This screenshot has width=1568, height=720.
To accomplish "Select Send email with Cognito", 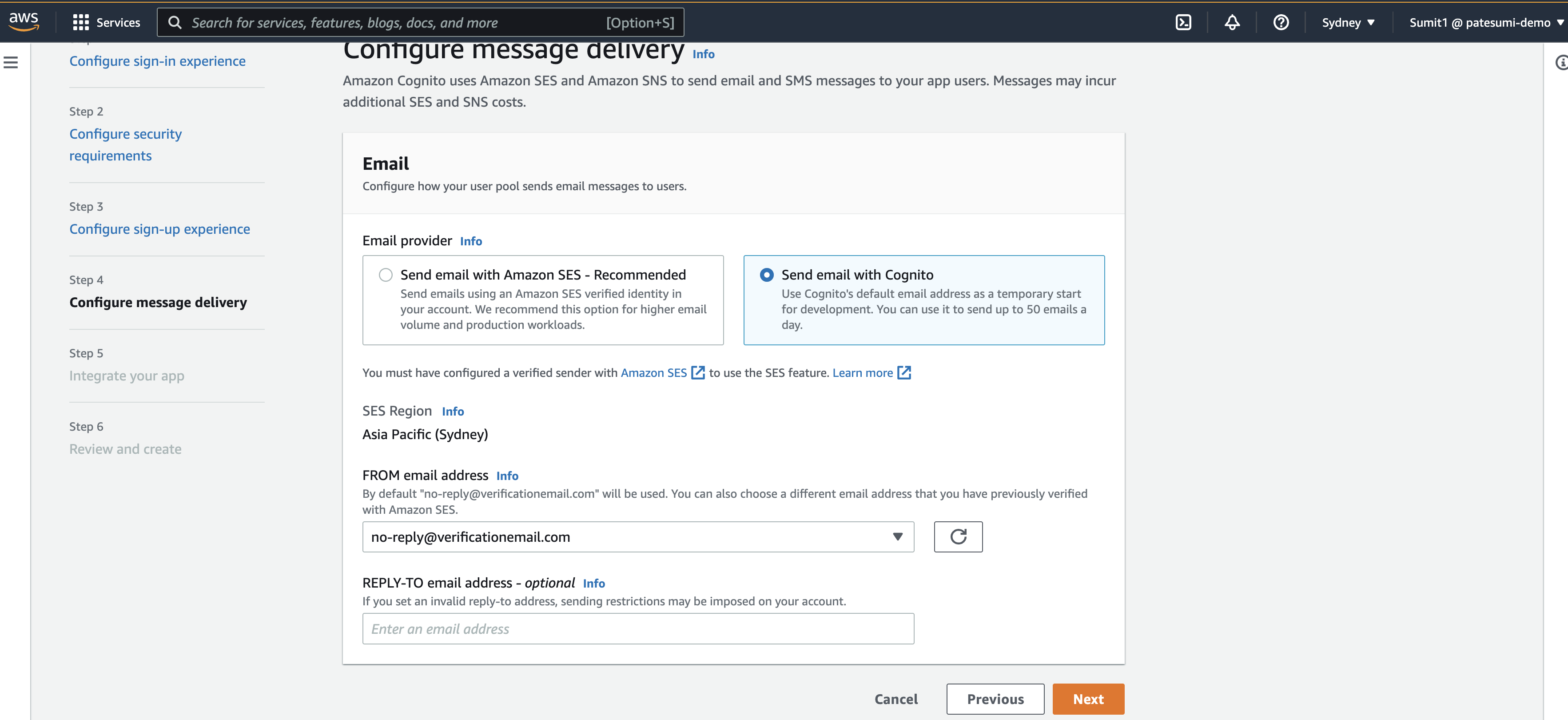I will click(x=766, y=275).
